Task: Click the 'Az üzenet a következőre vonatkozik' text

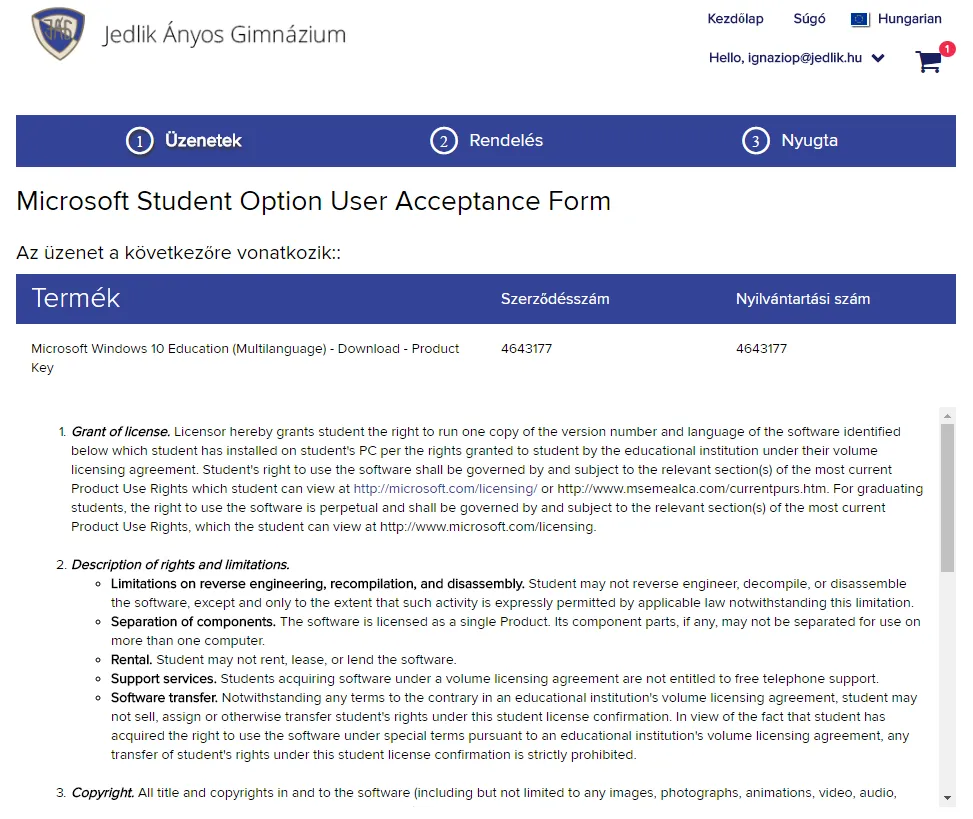Action: [x=179, y=253]
